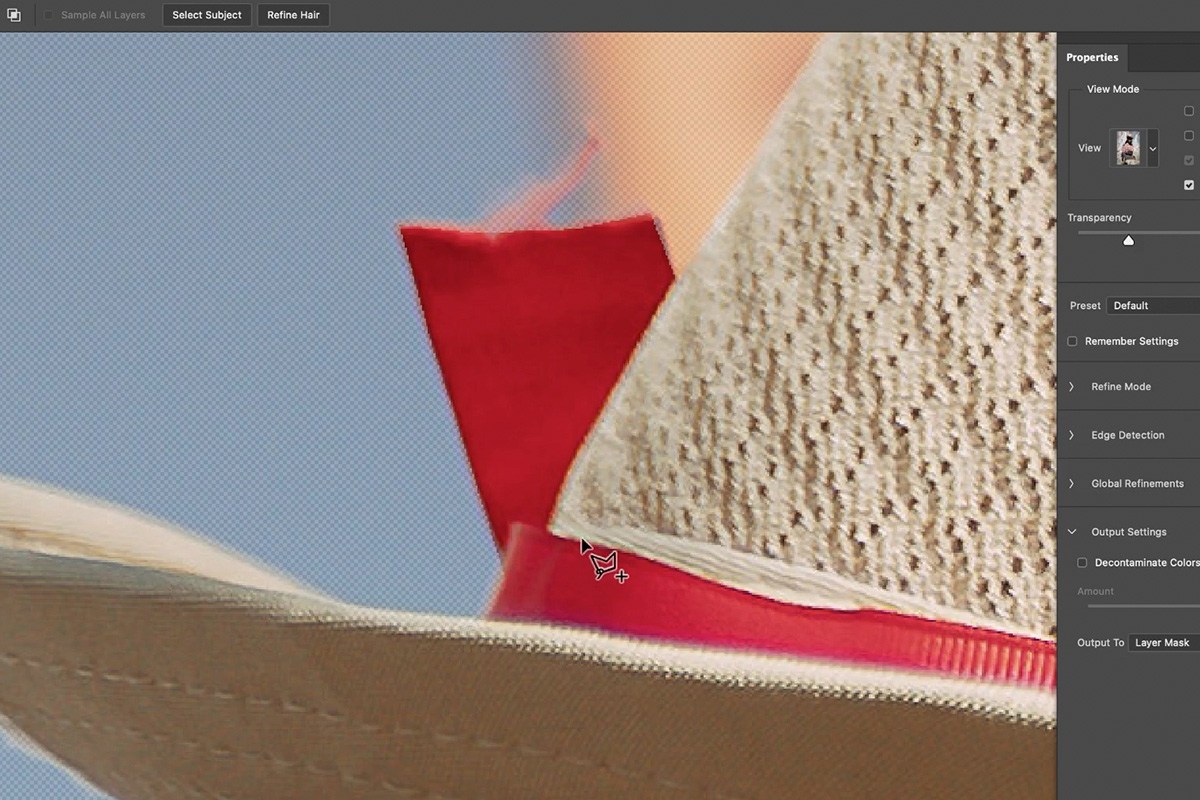Click the intersect selection mode icon
The image size is (1200, 800).
point(14,15)
